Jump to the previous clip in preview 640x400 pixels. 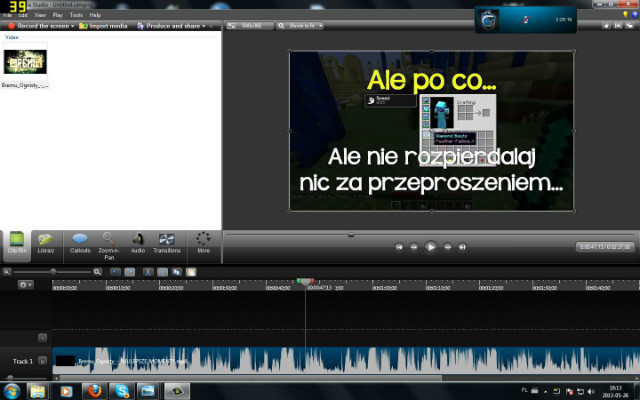pos(399,247)
